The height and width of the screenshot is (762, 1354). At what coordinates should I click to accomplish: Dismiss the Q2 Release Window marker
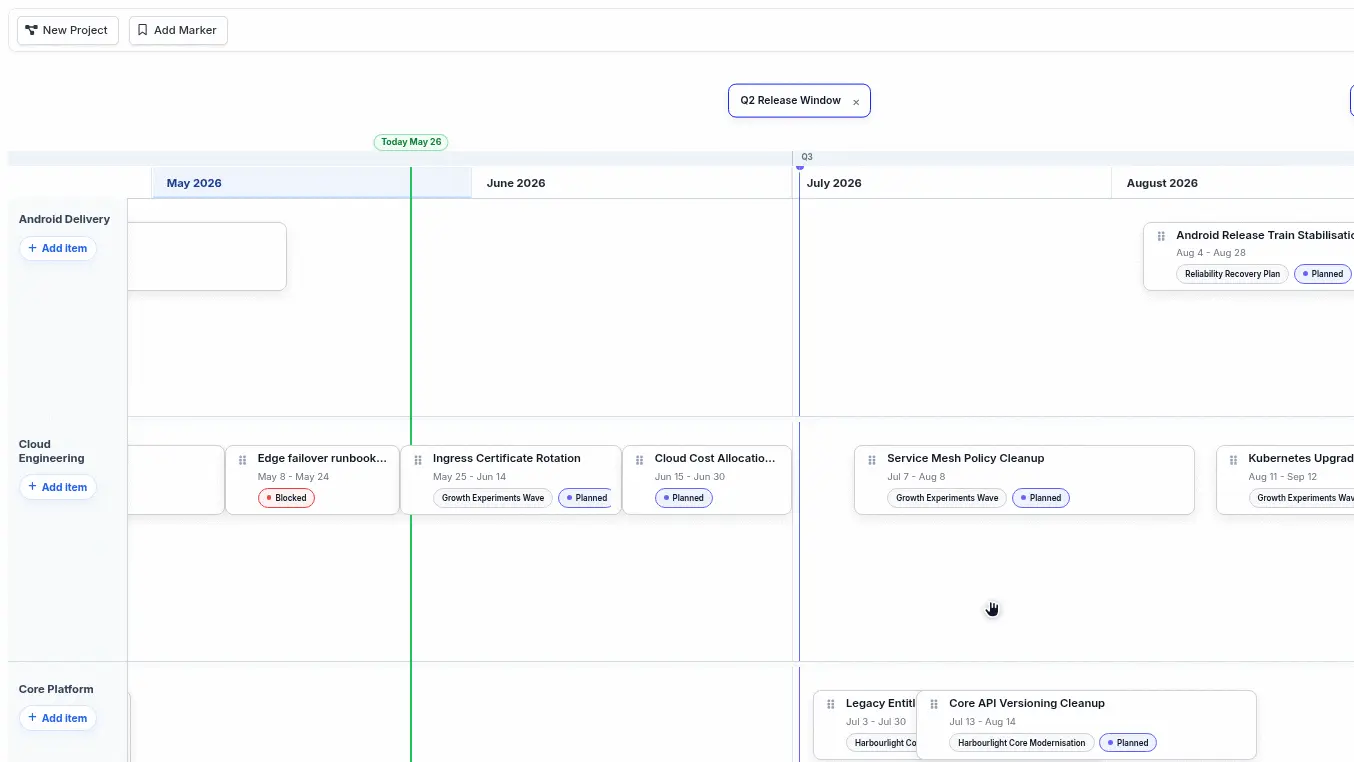[x=856, y=102]
